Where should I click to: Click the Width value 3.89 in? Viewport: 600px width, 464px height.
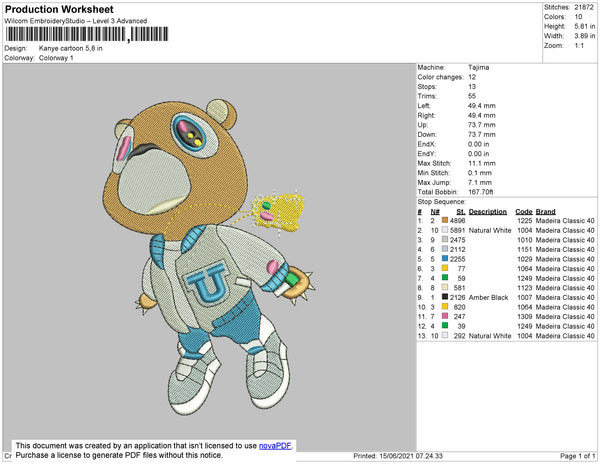point(585,36)
